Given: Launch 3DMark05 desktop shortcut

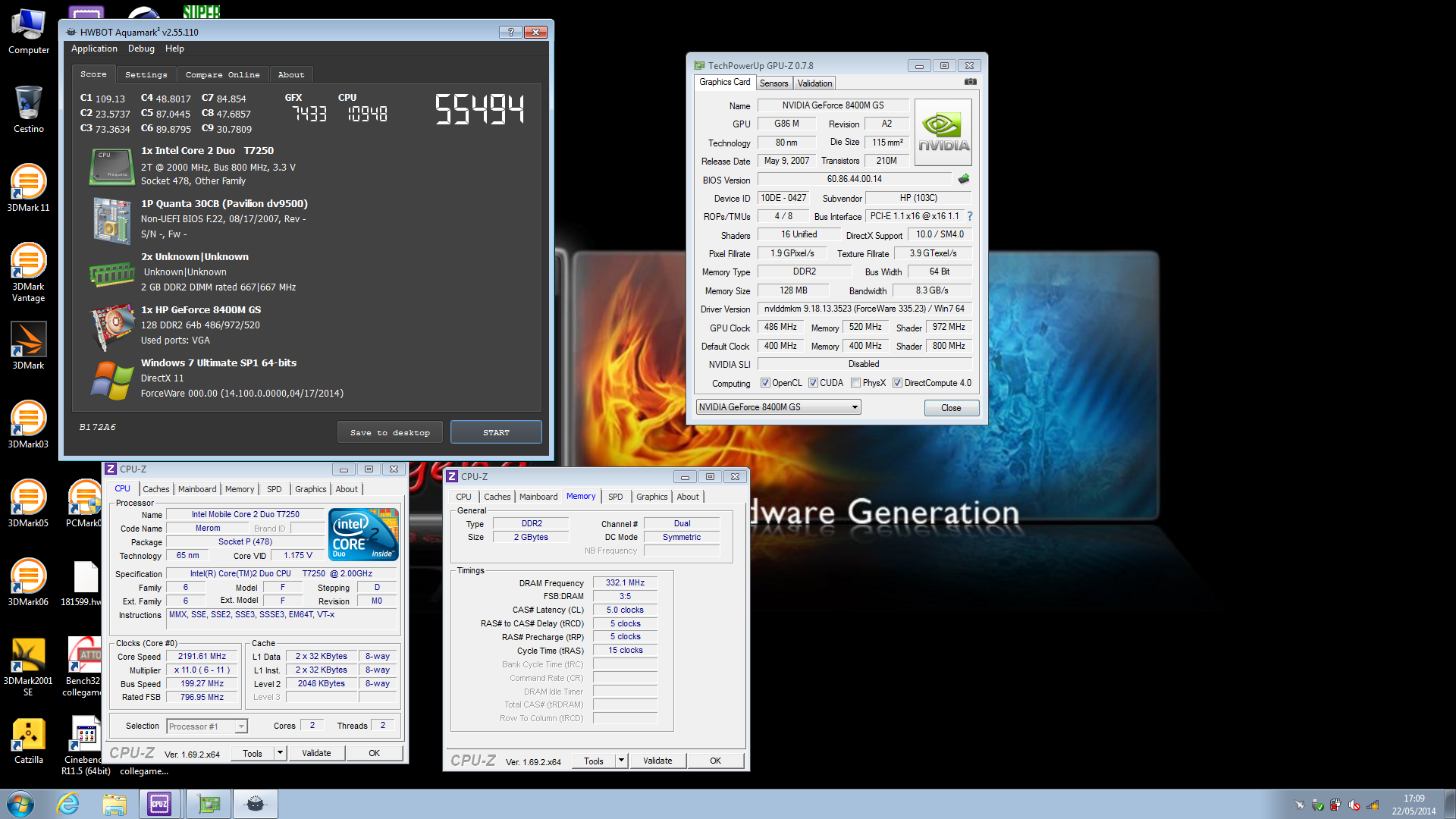Looking at the screenshot, I should coord(29,503).
